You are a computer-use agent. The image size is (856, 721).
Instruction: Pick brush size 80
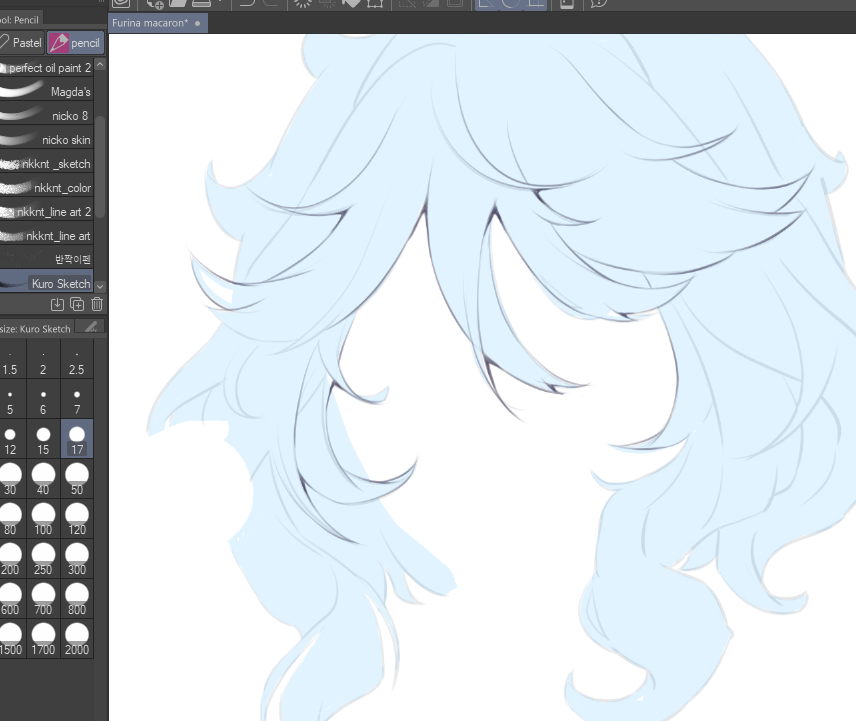[11, 519]
